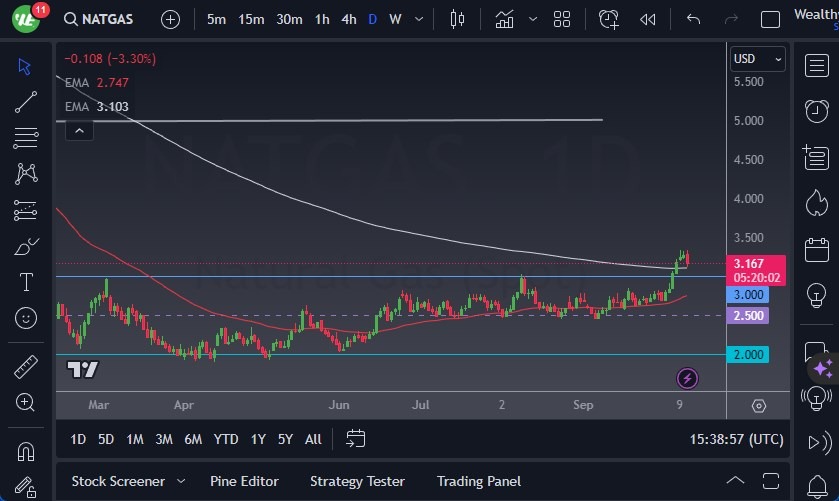Collapse the indicator legend chevron

click(x=78, y=129)
